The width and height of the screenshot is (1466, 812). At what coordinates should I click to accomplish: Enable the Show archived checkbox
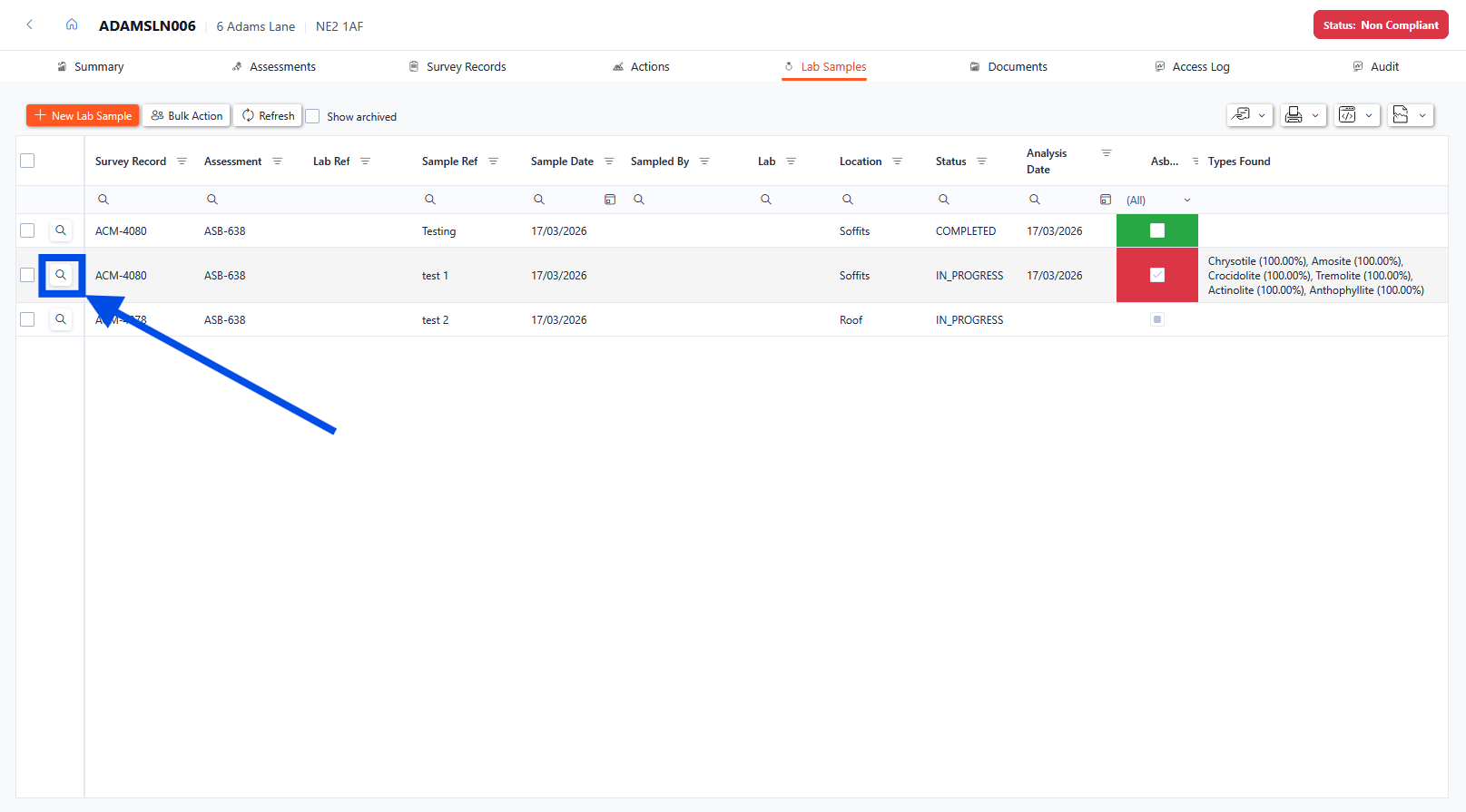click(x=313, y=116)
